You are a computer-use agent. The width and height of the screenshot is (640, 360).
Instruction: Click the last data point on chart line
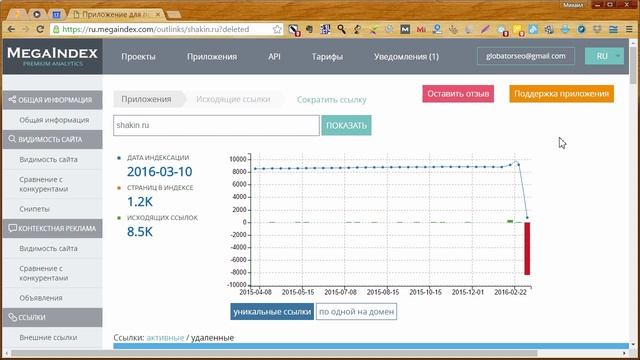527,218
